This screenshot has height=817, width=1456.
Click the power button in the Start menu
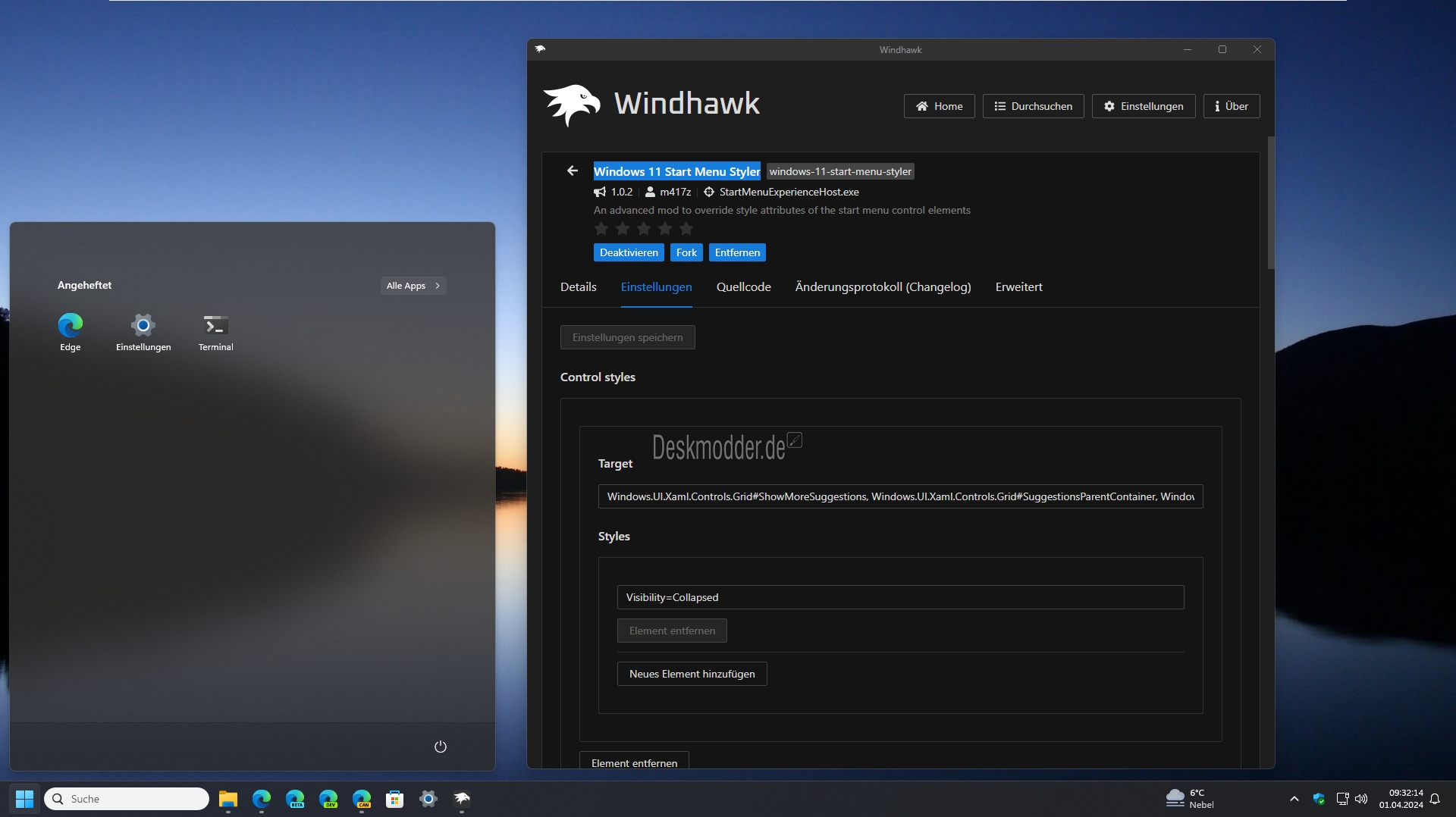[x=441, y=747]
